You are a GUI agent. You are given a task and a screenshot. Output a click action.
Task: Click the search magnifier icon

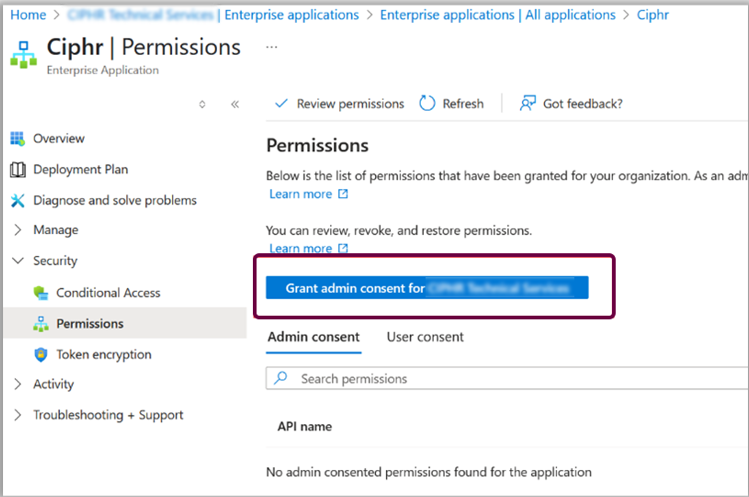coord(280,378)
